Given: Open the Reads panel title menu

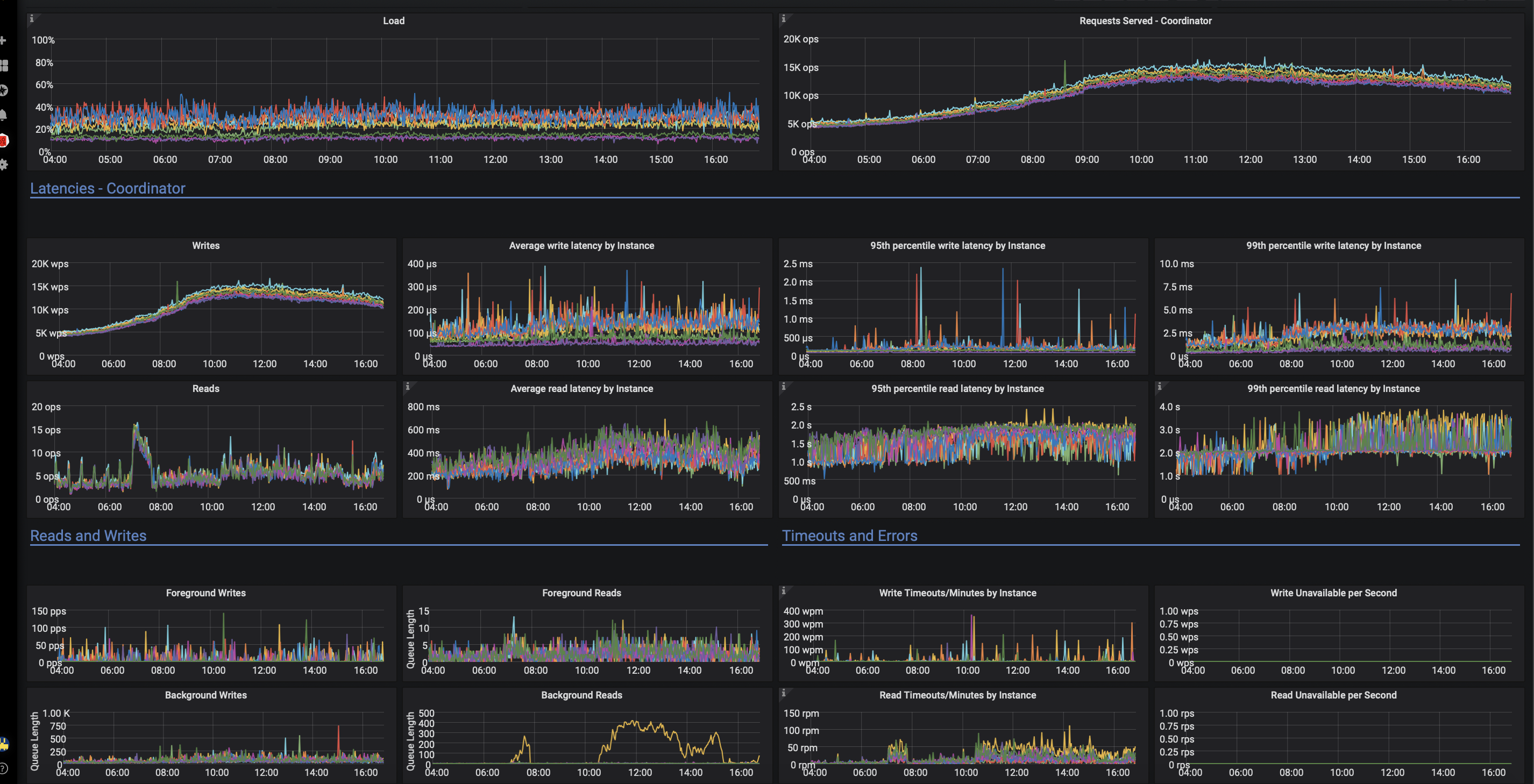Looking at the screenshot, I should 206,389.
